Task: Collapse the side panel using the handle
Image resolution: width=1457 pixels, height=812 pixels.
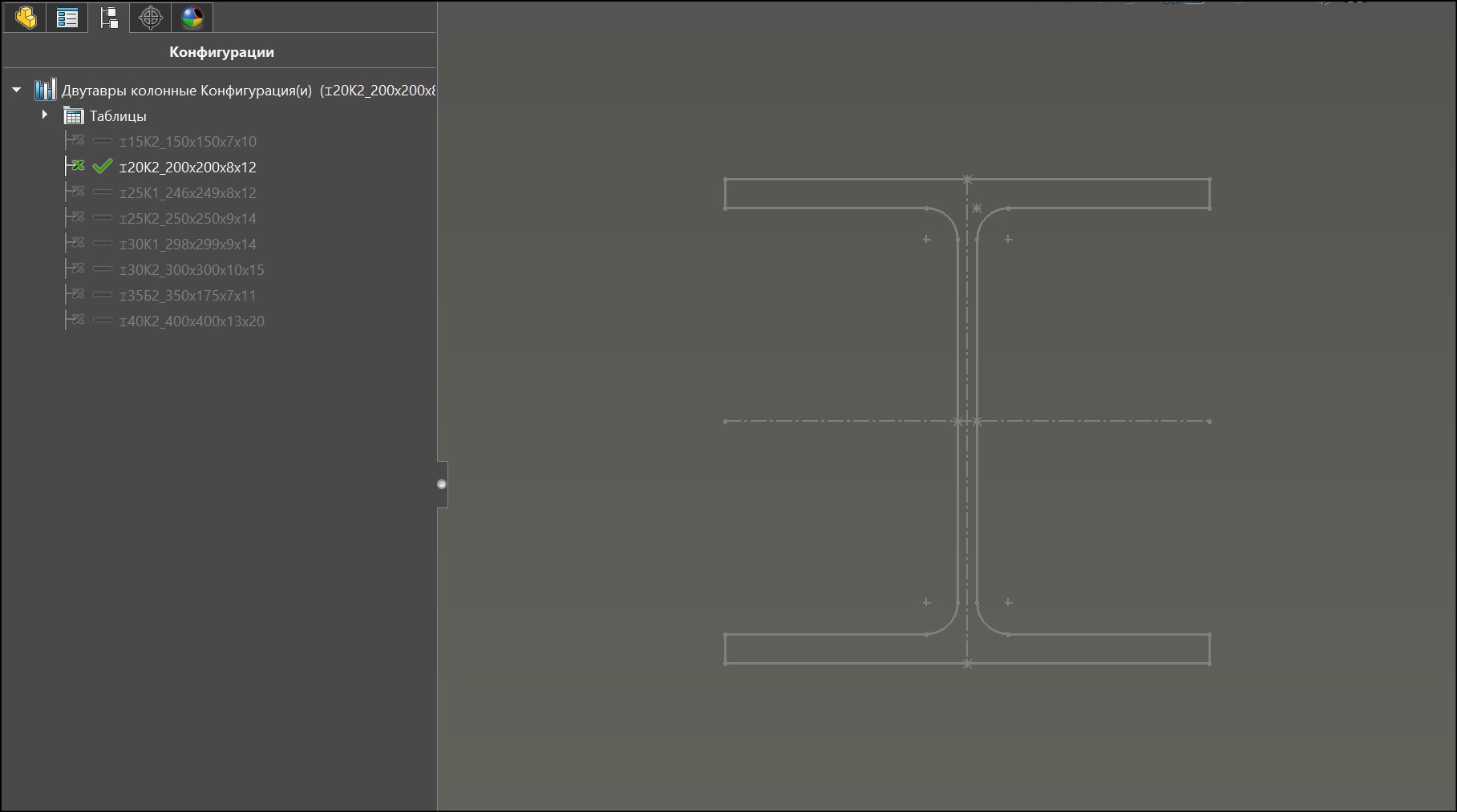Action: 442,484
